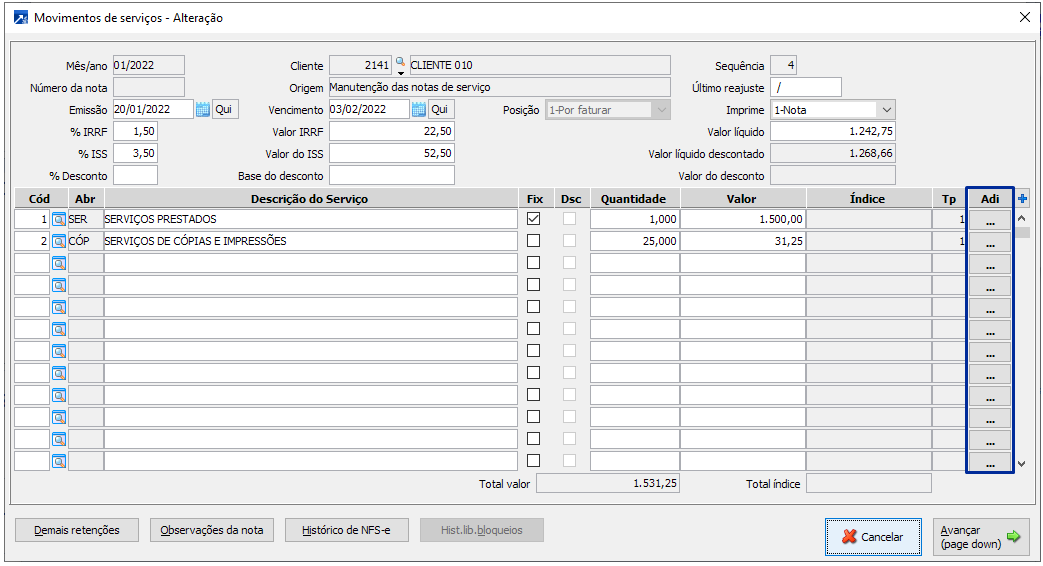Open Adi ellipsis for SERVIÇOS PRESTADOS row
The height and width of the screenshot is (566, 1043).
tap(990, 219)
